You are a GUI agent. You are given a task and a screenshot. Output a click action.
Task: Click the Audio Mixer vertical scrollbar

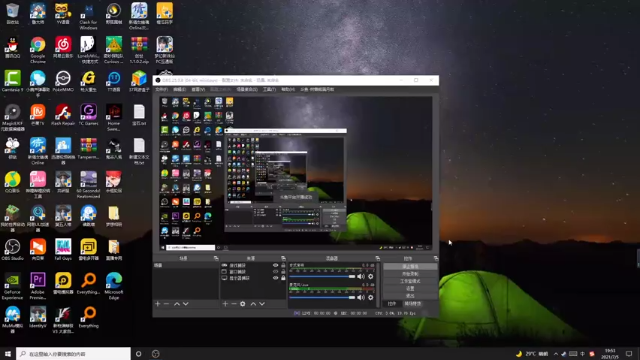(379, 285)
